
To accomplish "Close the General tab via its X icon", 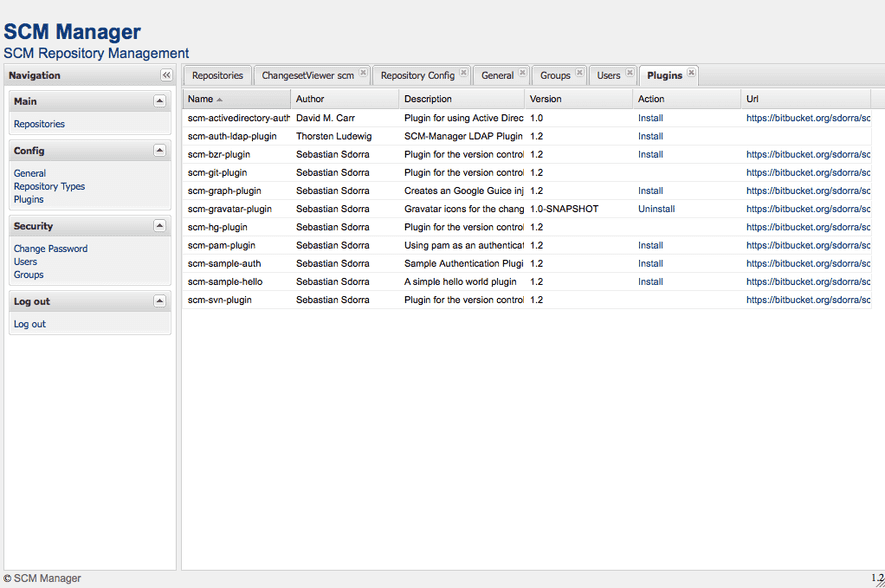I will pos(521,71).
